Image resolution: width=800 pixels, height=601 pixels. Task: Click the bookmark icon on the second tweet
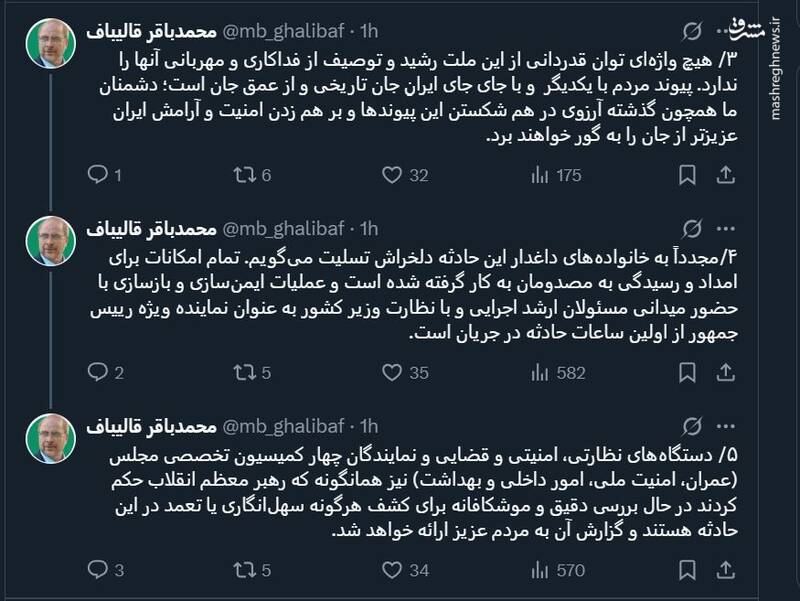click(685, 373)
